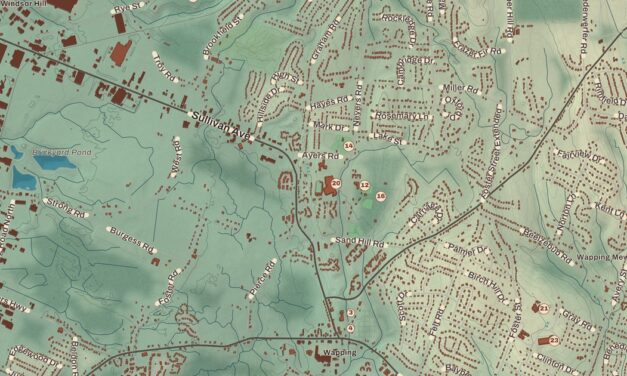627x376 pixels.
Task: Click the Sand Hill Rd label
Action: click(x=359, y=242)
